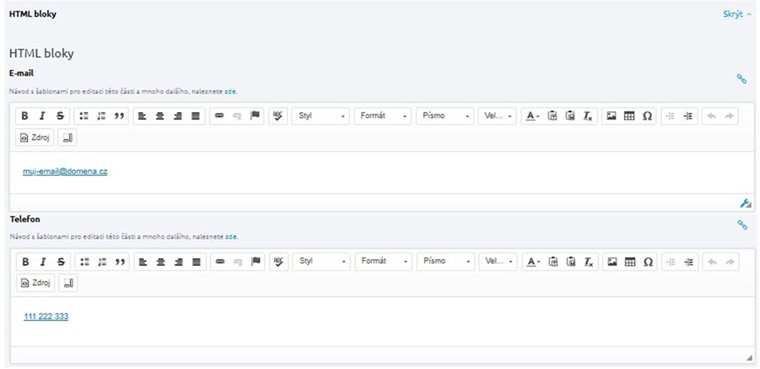Image resolution: width=760 pixels, height=369 pixels.
Task: Add block quote in E-mail editor
Action: click(119, 116)
